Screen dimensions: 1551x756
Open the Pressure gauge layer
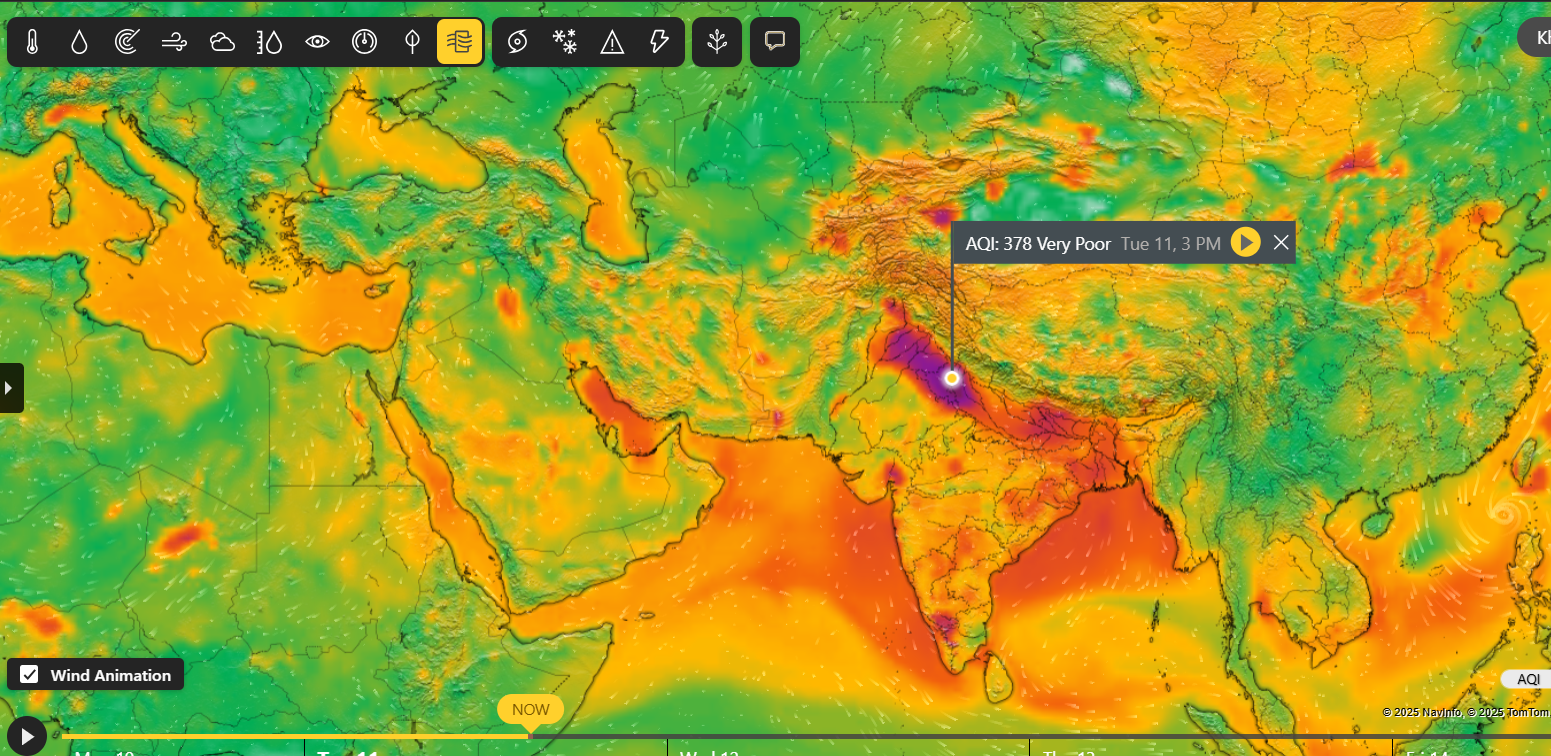click(364, 42)
